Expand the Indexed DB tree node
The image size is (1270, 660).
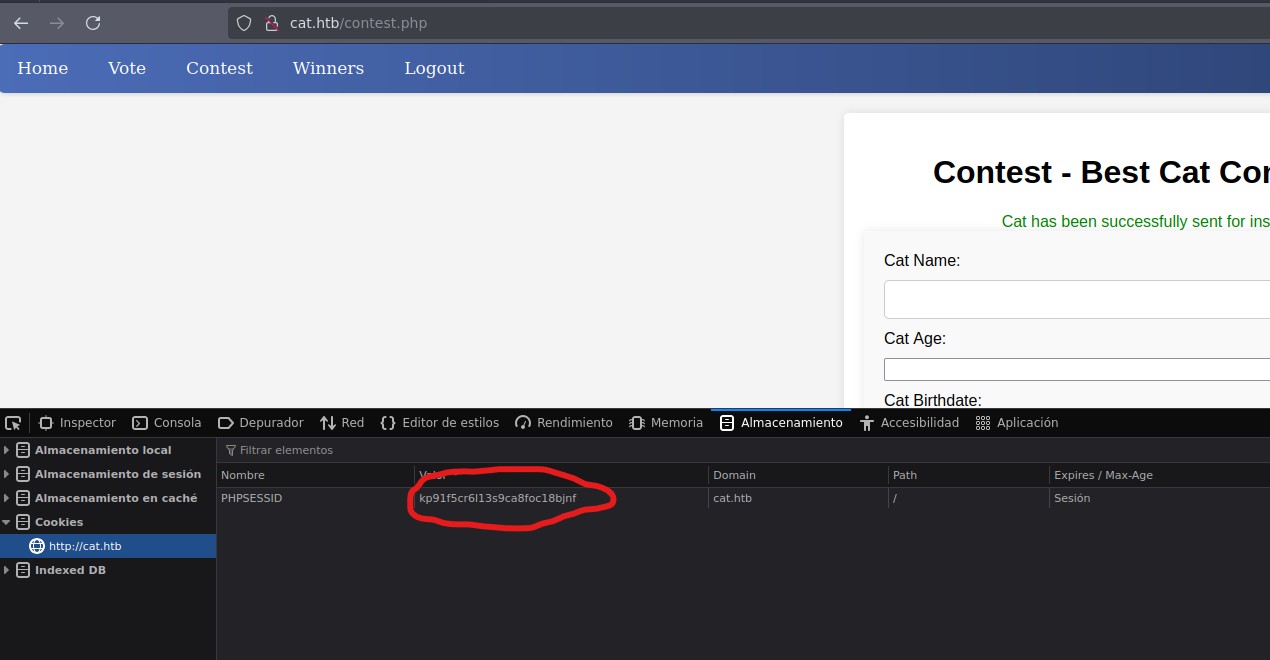click(7, 570)
